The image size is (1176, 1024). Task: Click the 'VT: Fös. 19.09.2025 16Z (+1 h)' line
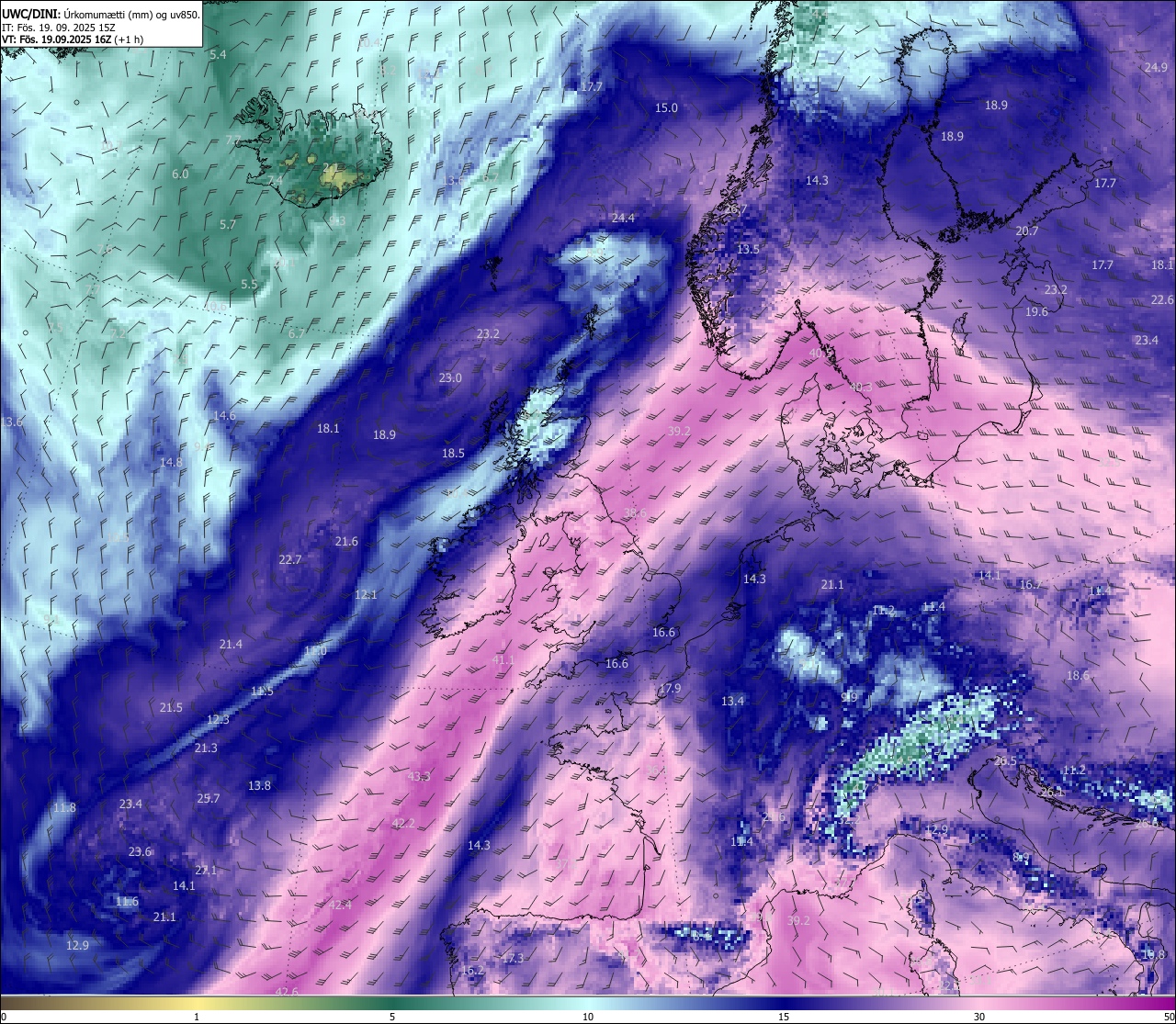(x=73, y=40)
